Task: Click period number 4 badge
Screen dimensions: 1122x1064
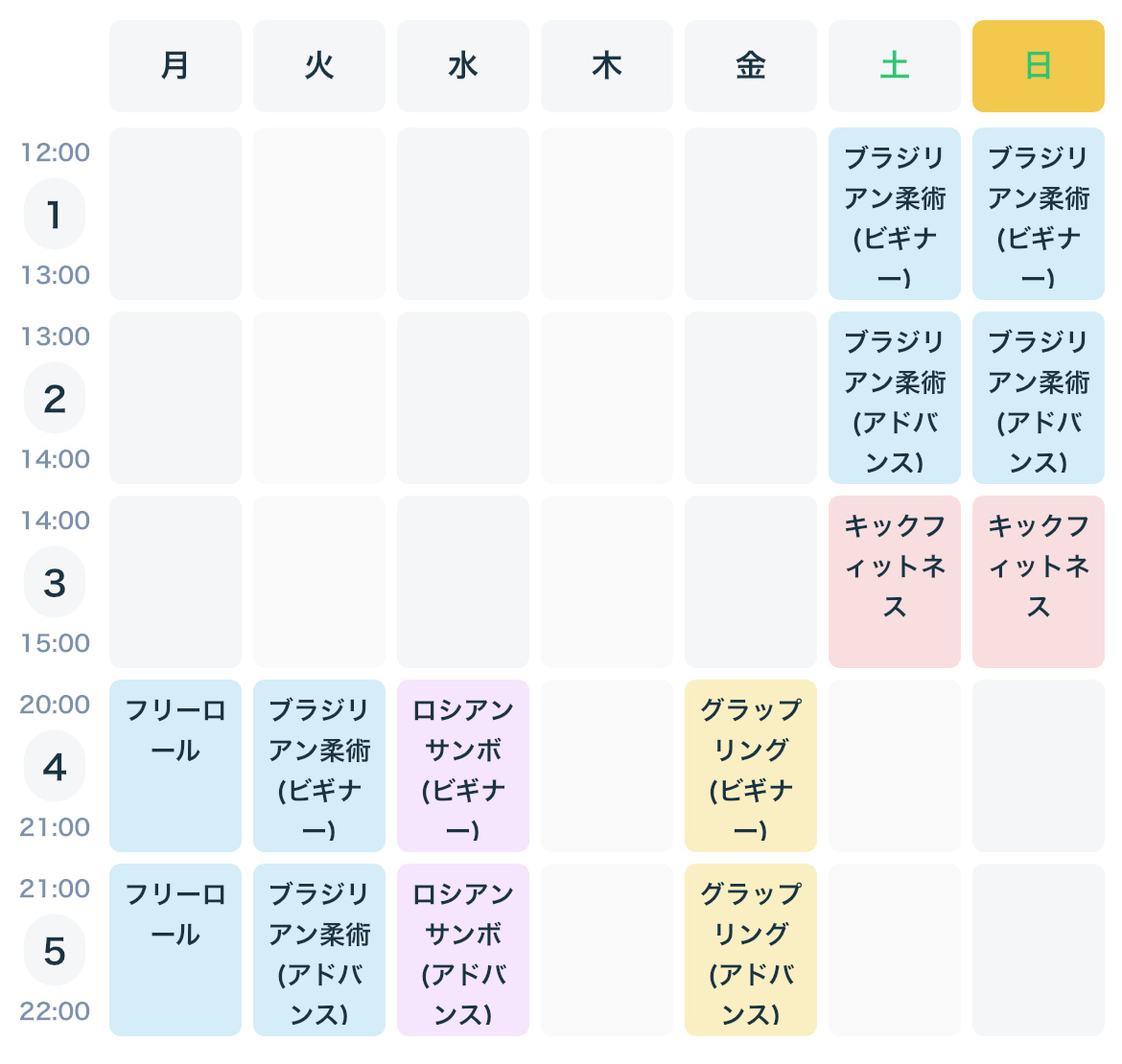Action: 55,766
